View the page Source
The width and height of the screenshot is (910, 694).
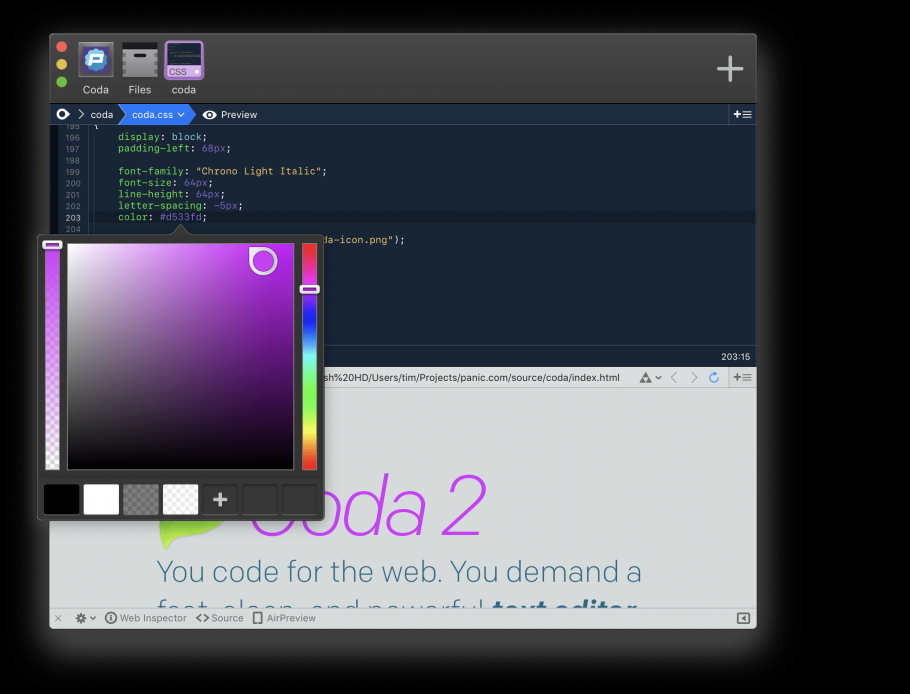pyautogui.click(x=219, y=618)
